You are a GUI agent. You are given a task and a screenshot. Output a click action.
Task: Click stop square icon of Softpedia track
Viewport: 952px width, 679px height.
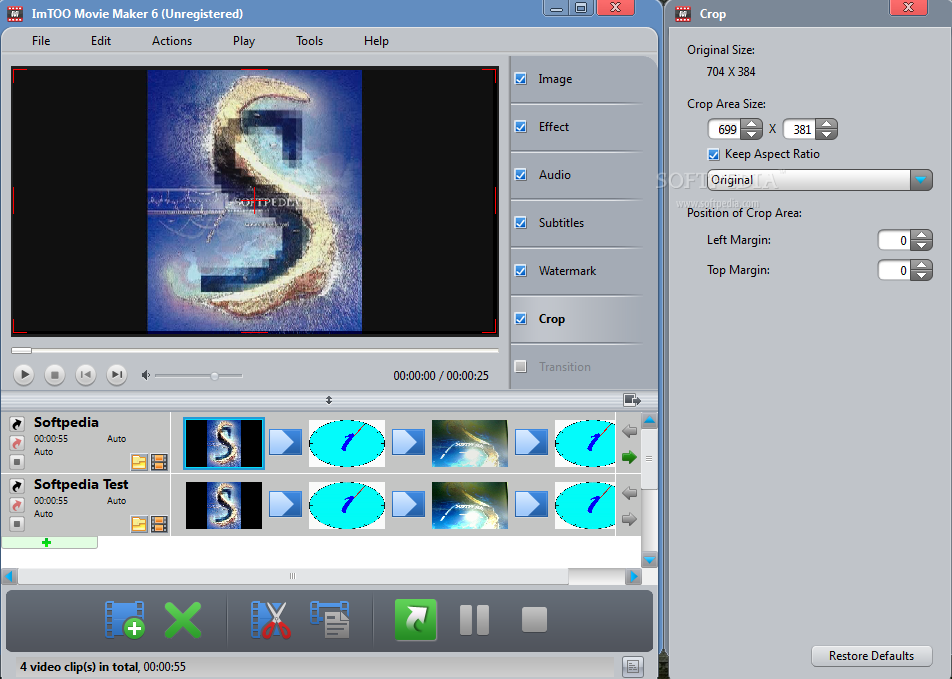pyautogui.click(x=17, y=462)
